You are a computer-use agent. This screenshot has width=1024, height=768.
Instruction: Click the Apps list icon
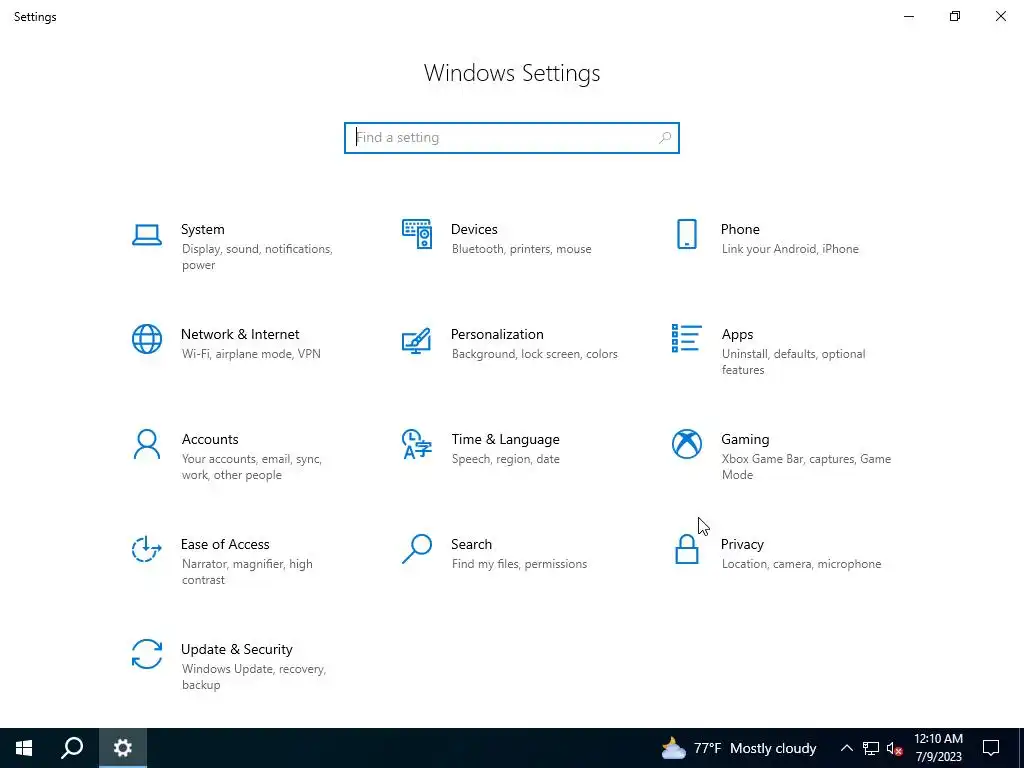pos(686,338)
